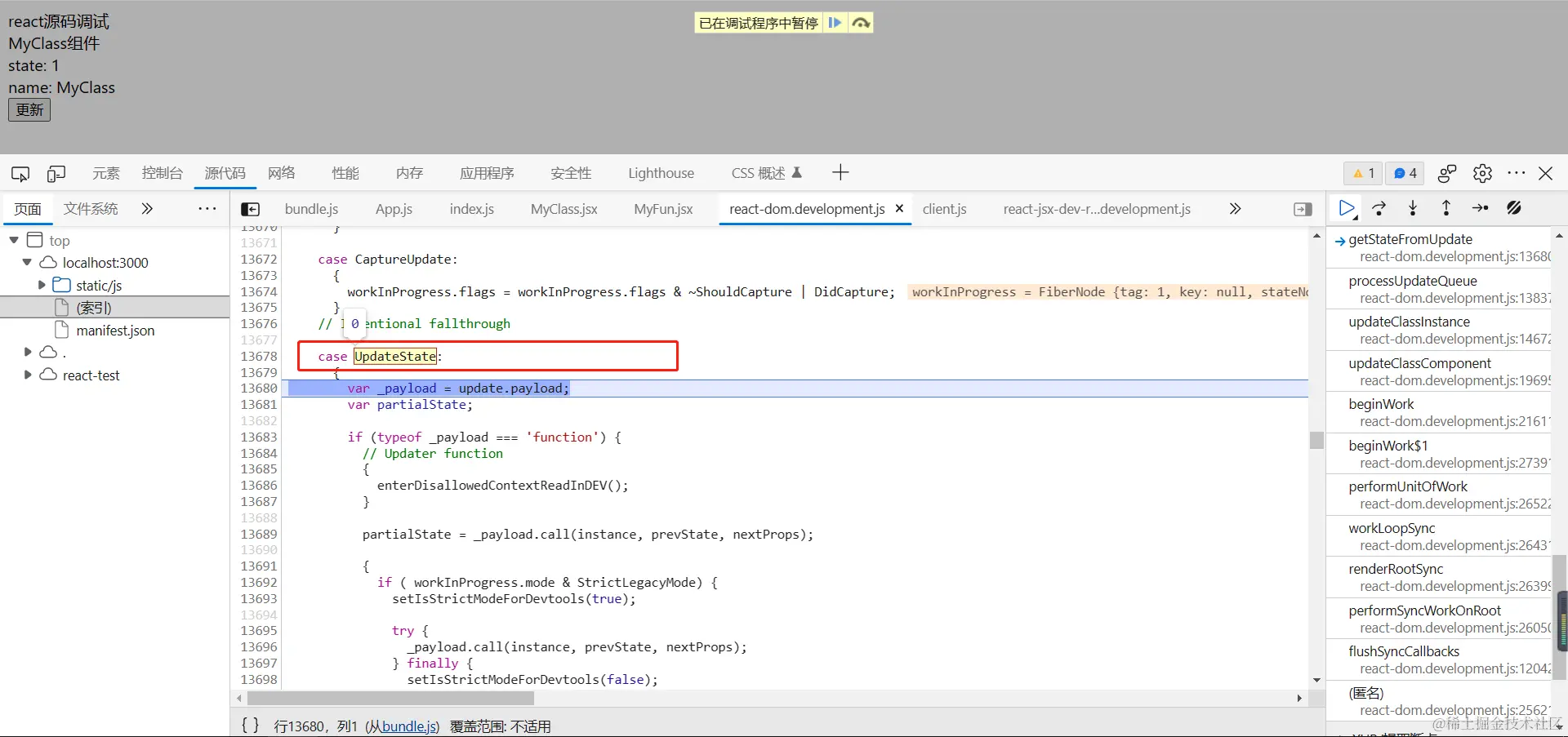Image resolution: width=1568 pixels, height=737 pixels.
Task: Select renderRootSync call stack frame
Action: tap(1439, 577)
